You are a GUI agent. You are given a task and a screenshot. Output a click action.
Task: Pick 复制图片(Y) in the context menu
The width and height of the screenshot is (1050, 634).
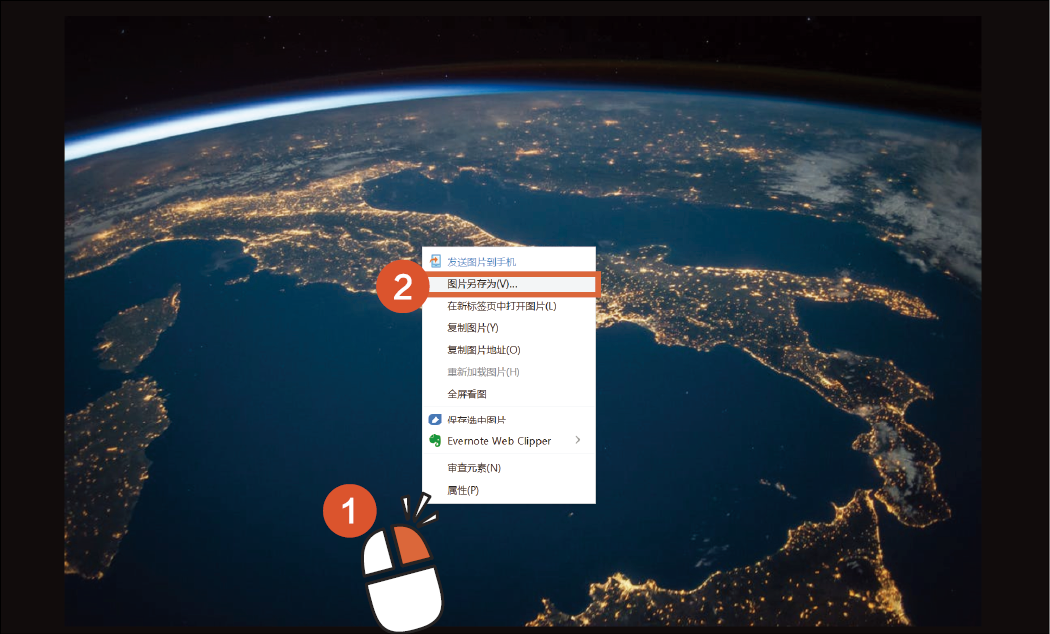coord(472,328)
